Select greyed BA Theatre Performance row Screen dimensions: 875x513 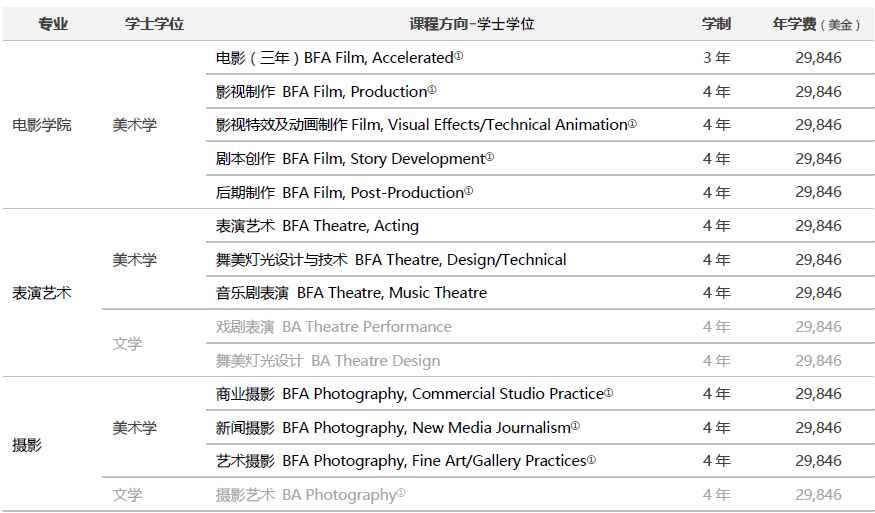pyautogui.click(x=540, y=327)
